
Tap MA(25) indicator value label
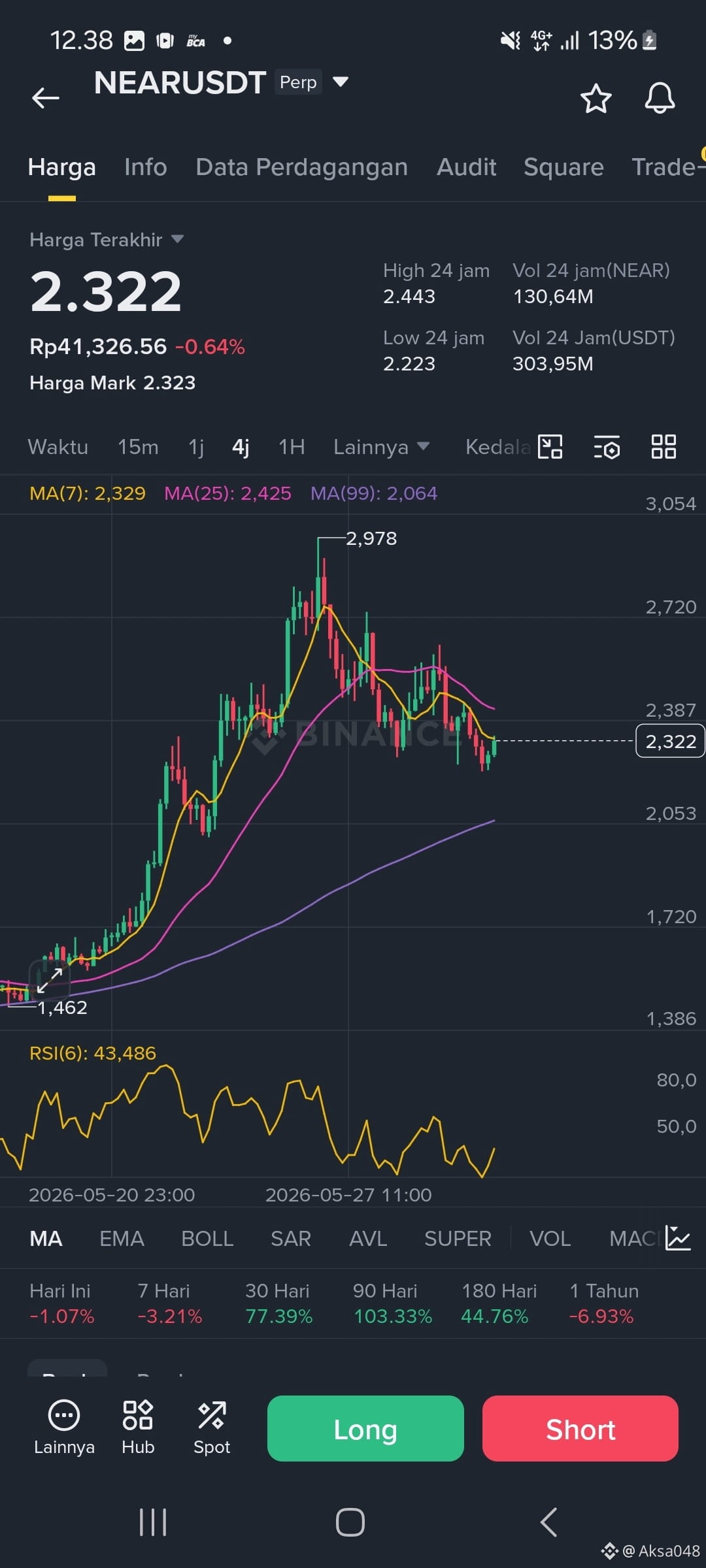pyautogui.click(x=227, y=493)
